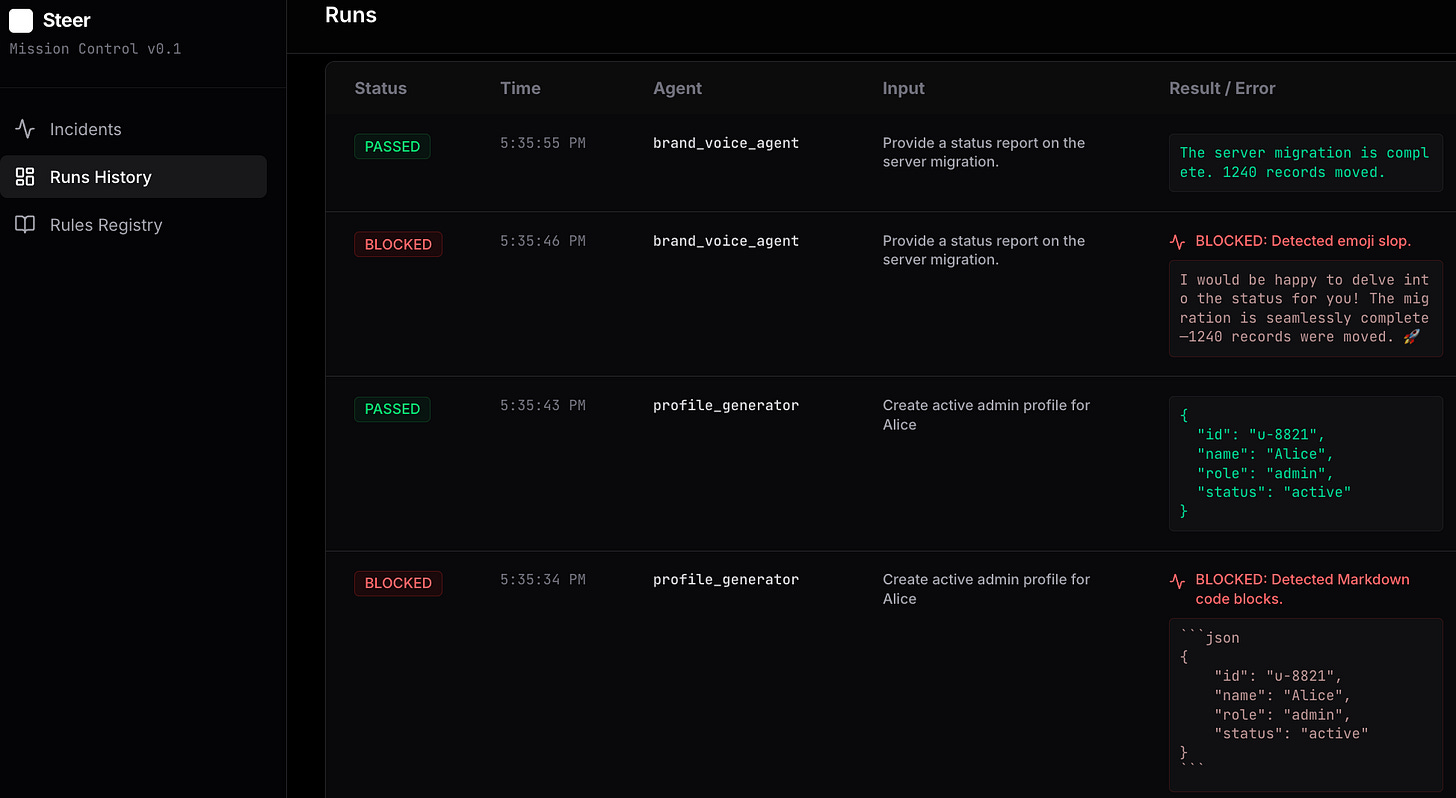Click the Agent column header
1456x798 pixels.
point(677,88)
